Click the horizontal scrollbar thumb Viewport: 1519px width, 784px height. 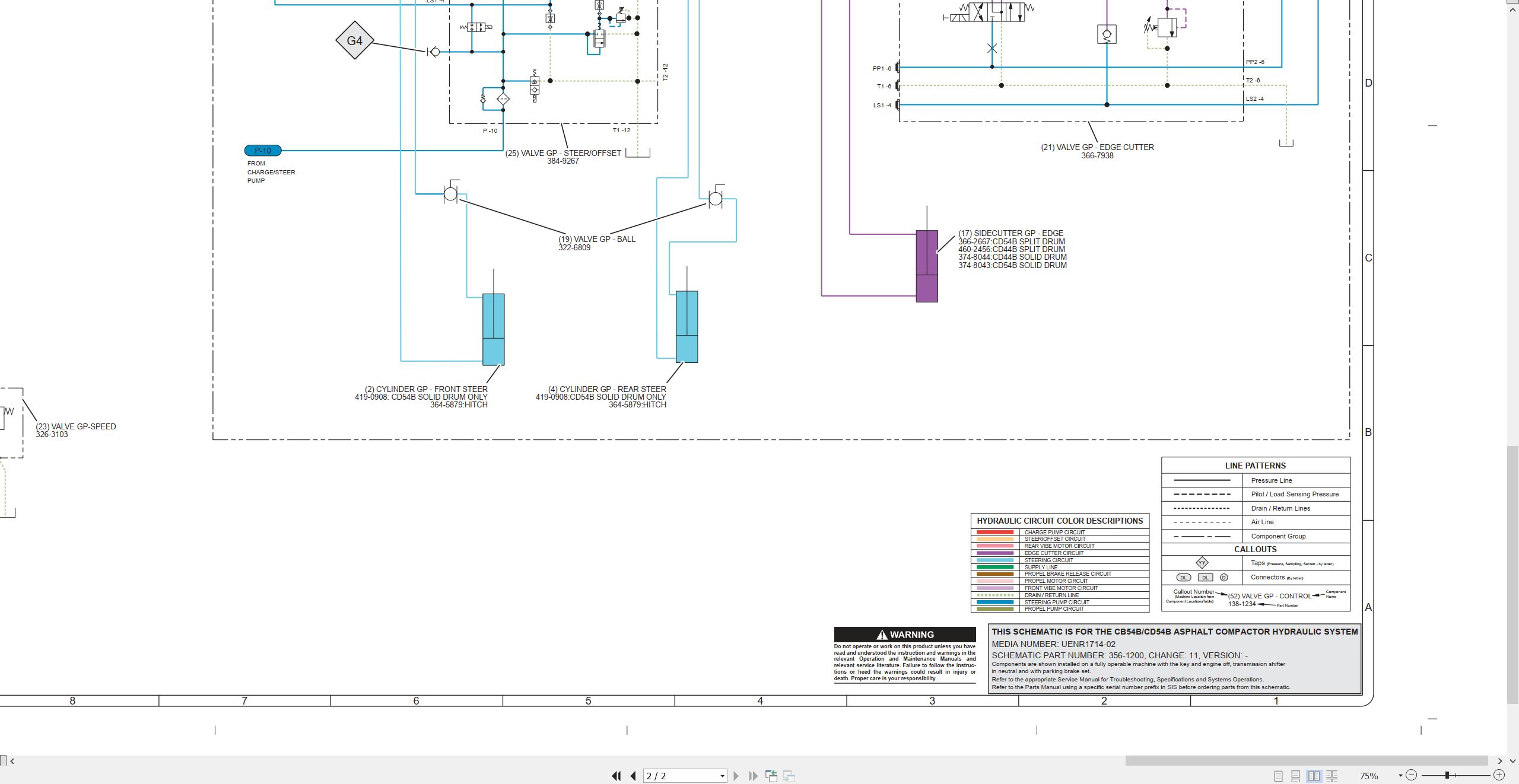1306,761
